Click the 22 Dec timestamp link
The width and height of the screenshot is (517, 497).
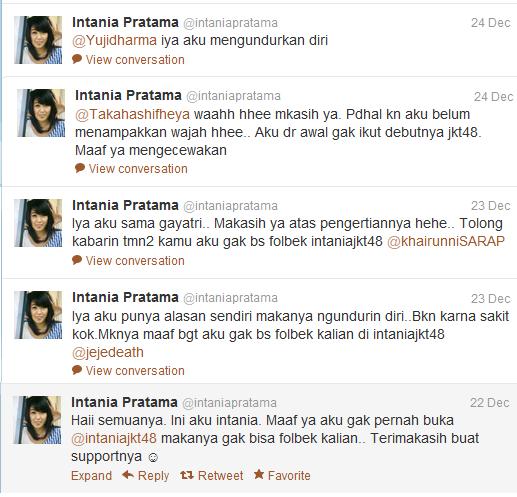tap(490, 403)
